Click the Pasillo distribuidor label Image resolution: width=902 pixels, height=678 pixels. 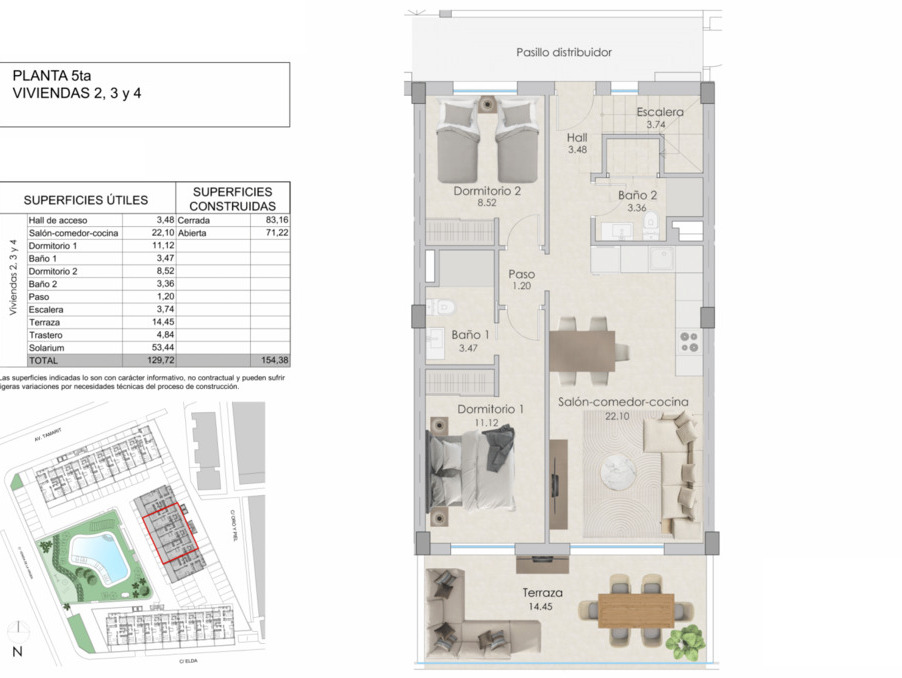(x=564, y=52)
